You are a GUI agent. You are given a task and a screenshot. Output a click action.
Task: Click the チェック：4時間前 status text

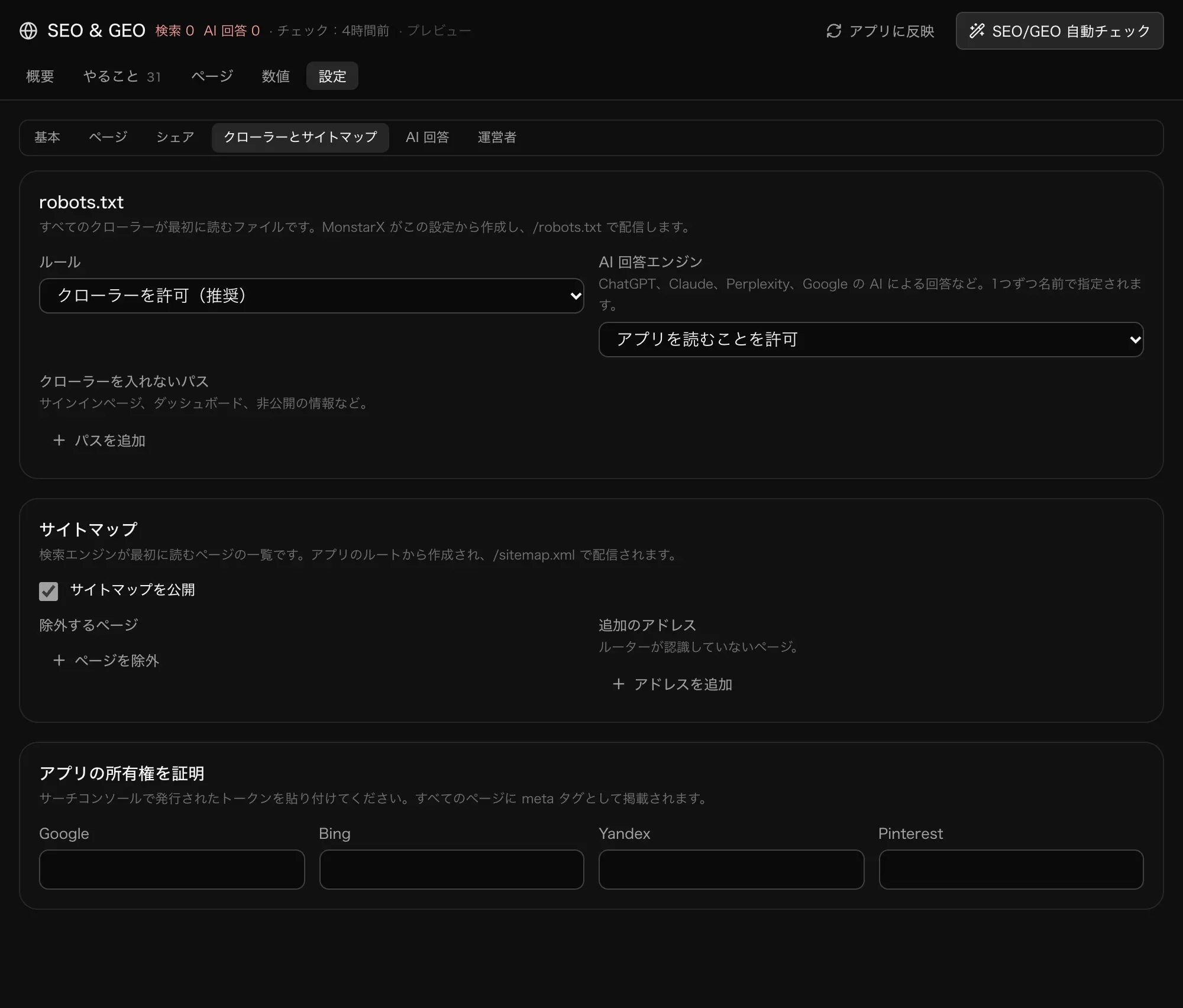click(334, 31)
